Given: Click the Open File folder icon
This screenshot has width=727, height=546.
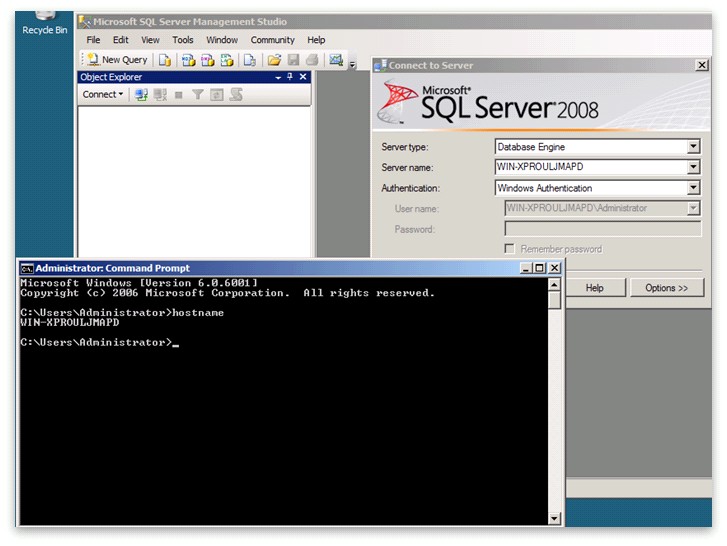Looking at the screenshot, I should (274, 60).
